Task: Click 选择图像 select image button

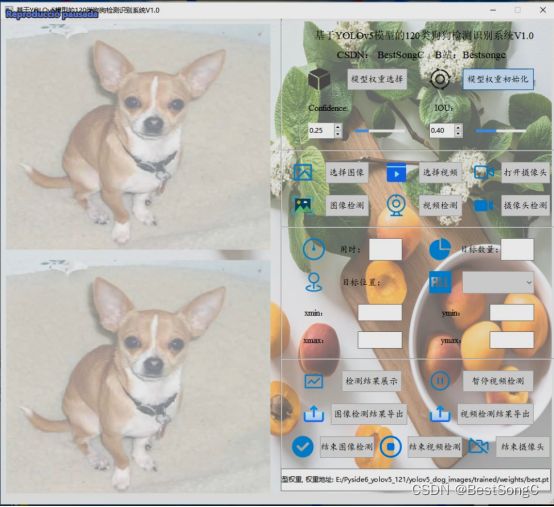Action: point(347,172)
